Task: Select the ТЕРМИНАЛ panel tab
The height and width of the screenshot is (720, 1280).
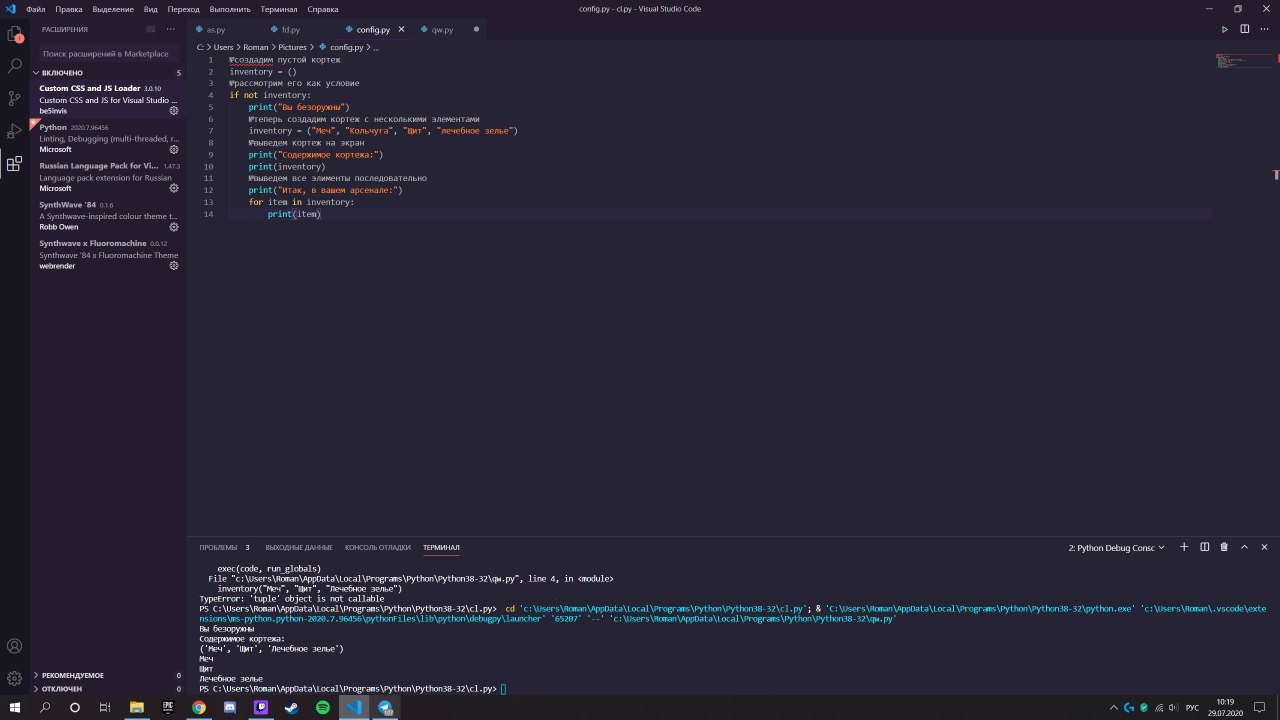Action: (x=441, y=548)
